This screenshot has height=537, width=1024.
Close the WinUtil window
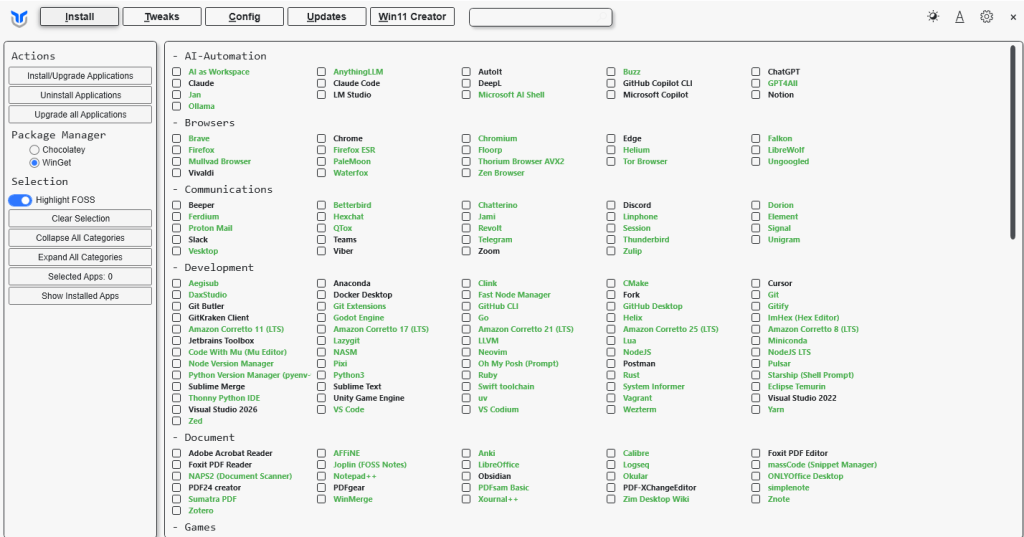click(x=1013, y=18)
